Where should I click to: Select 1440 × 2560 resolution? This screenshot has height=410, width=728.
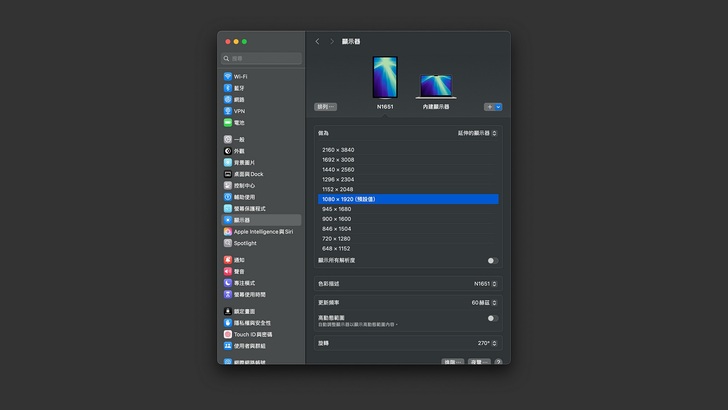click(338, 169)
